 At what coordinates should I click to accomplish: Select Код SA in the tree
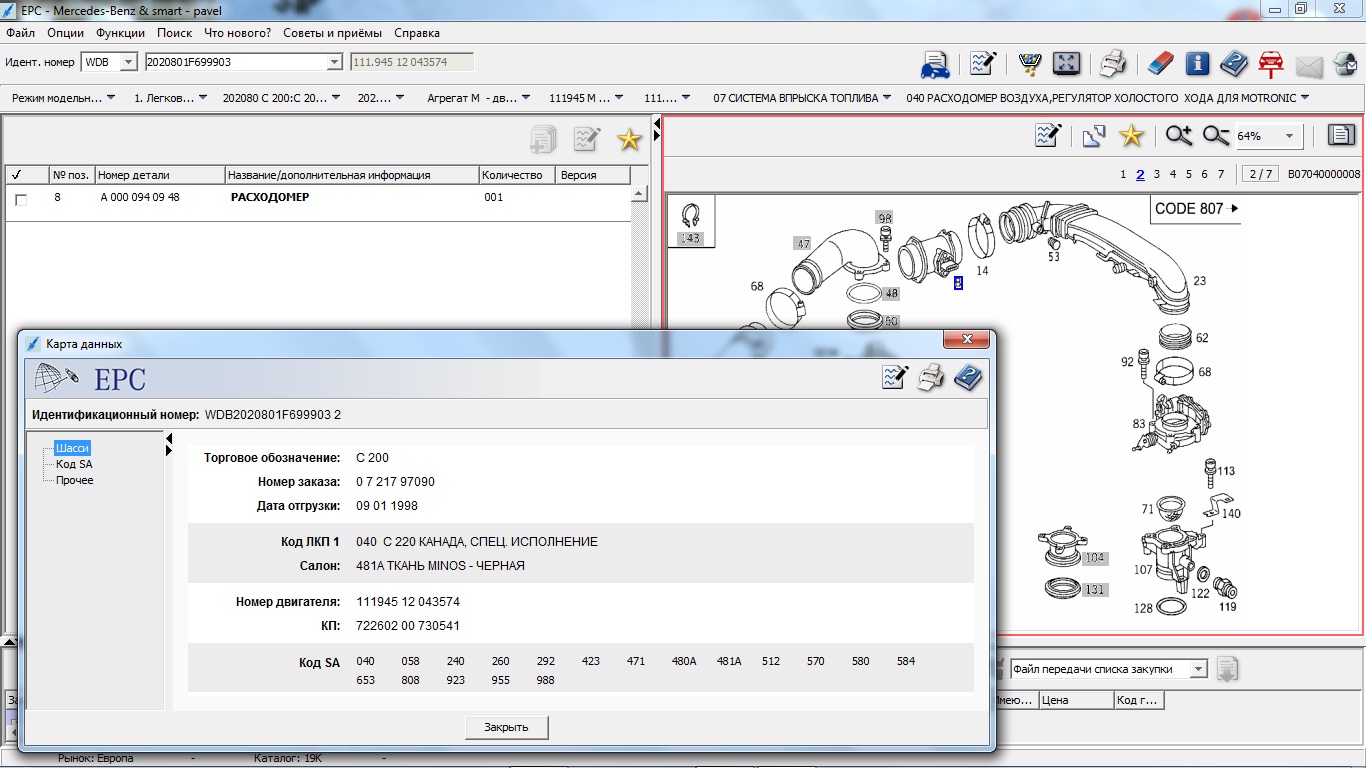click(74, 464)
